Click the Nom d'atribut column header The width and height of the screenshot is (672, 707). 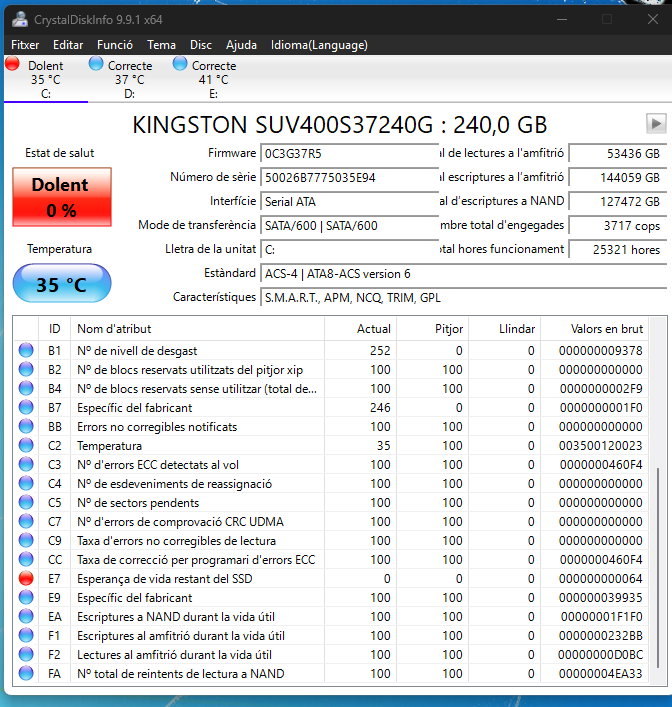point(197,329)
